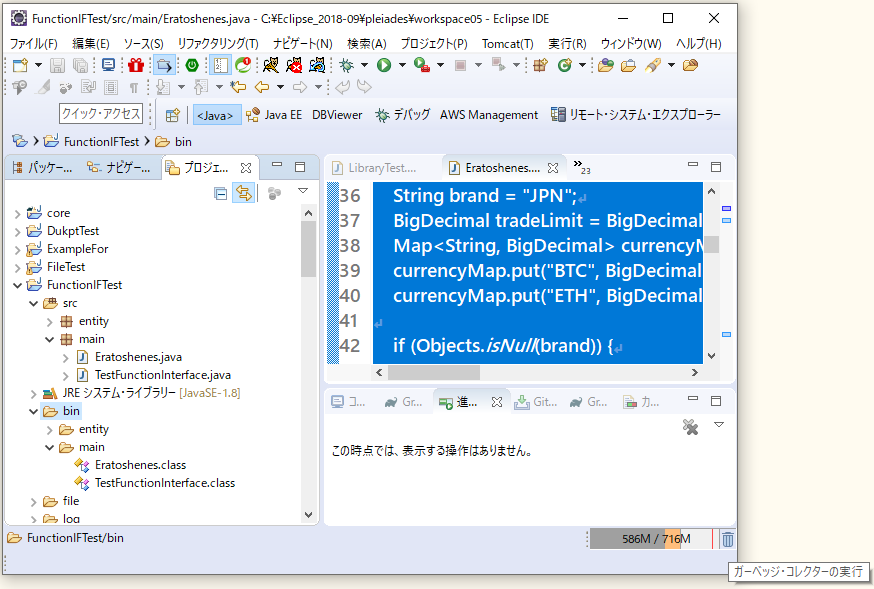Switch to the Java EE perspective
Screen dimensions: 874x589
[x=274, y=115]
